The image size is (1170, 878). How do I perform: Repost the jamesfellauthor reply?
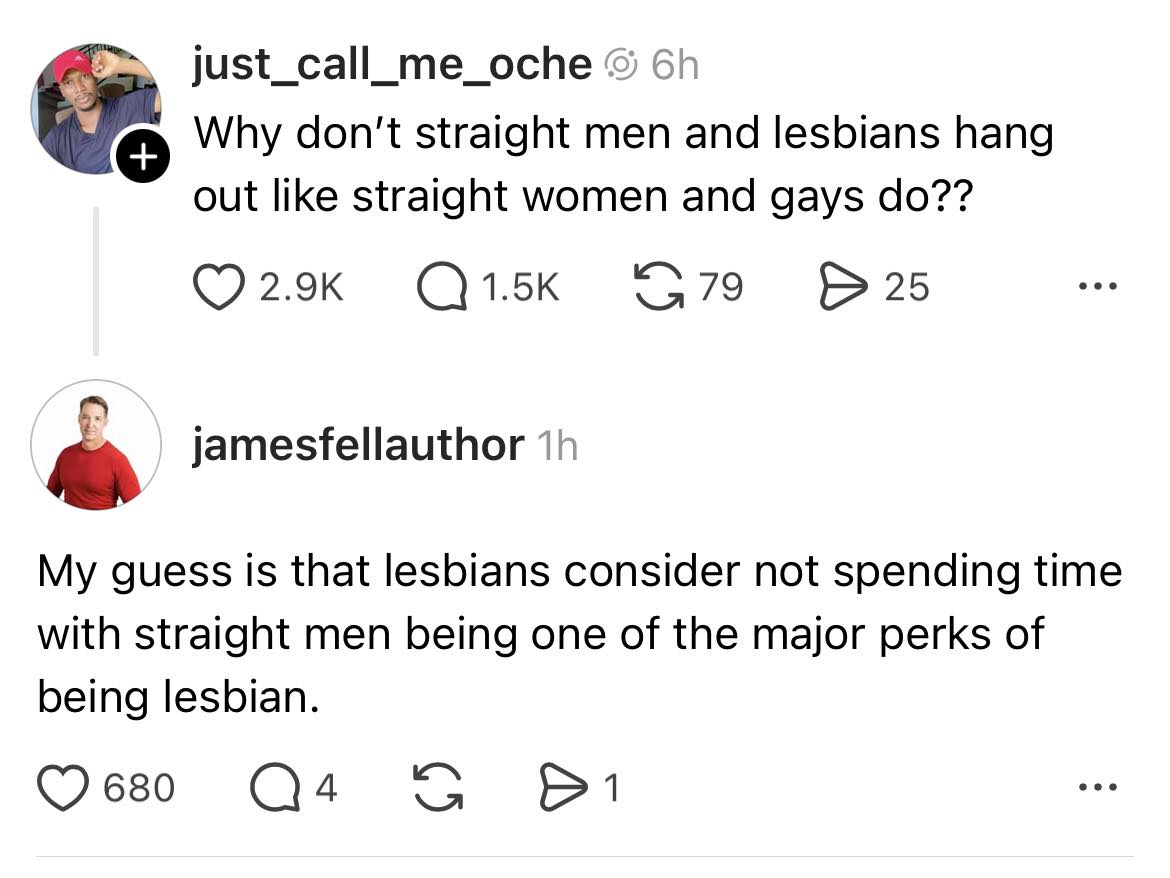tap(438, 787)
